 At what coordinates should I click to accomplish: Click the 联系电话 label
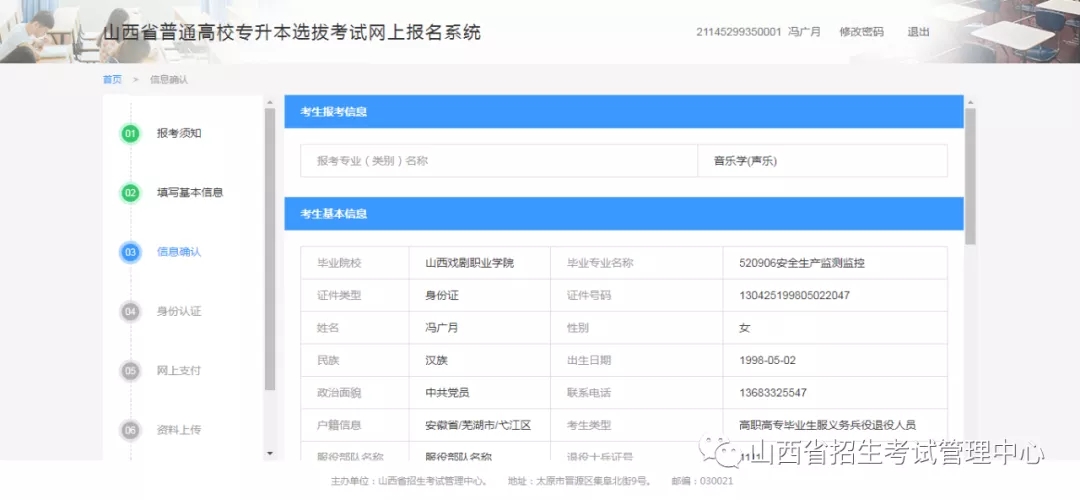(x=589, y=393)
